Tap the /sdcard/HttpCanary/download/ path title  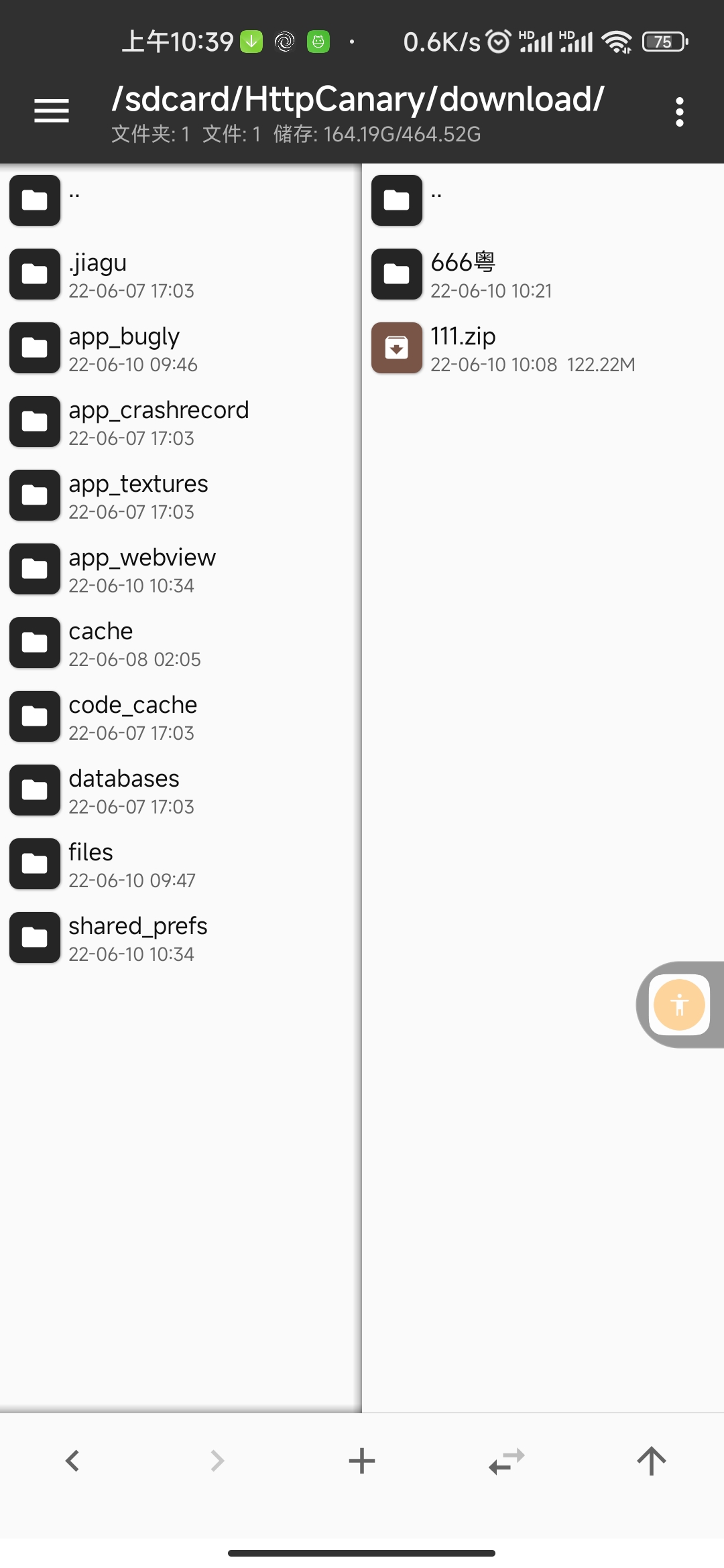pos(358,99)
